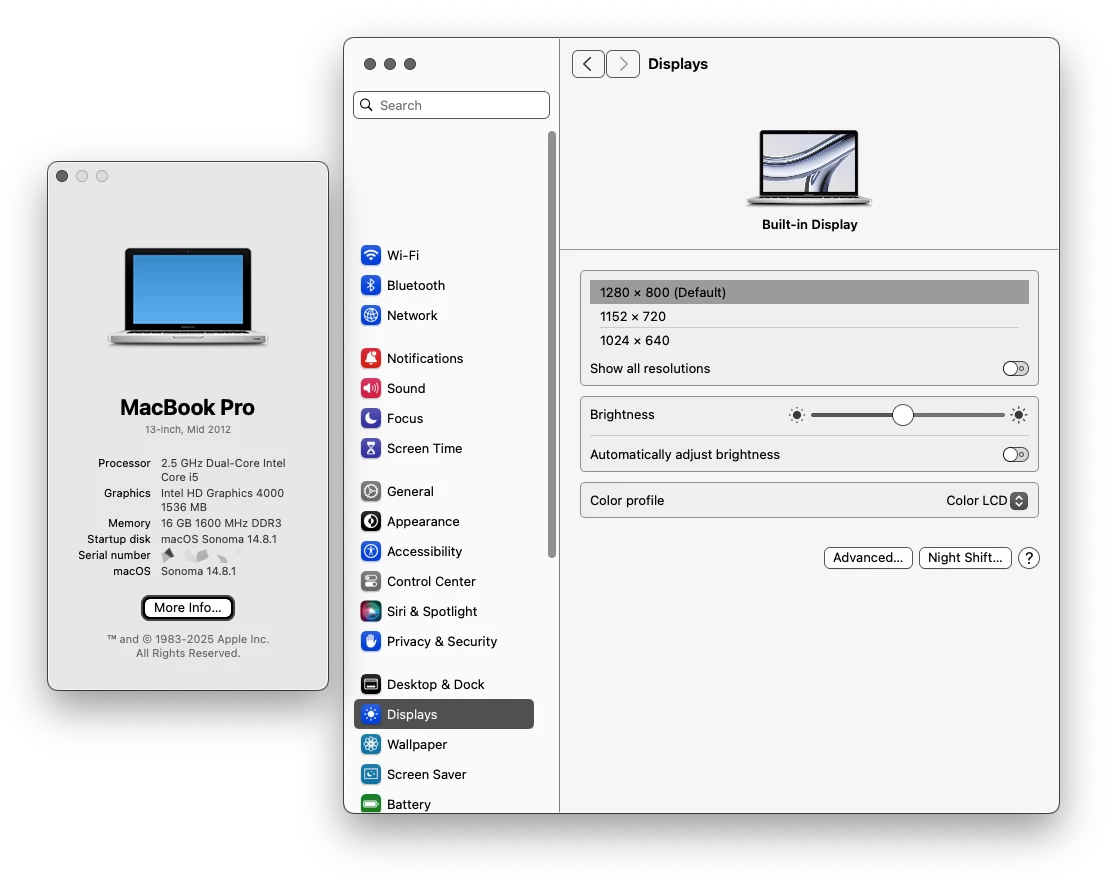This screenshot has height=887, width=1115.
Task: Click the Bluetooth icon in sidebar
Action: pos(370,285)
